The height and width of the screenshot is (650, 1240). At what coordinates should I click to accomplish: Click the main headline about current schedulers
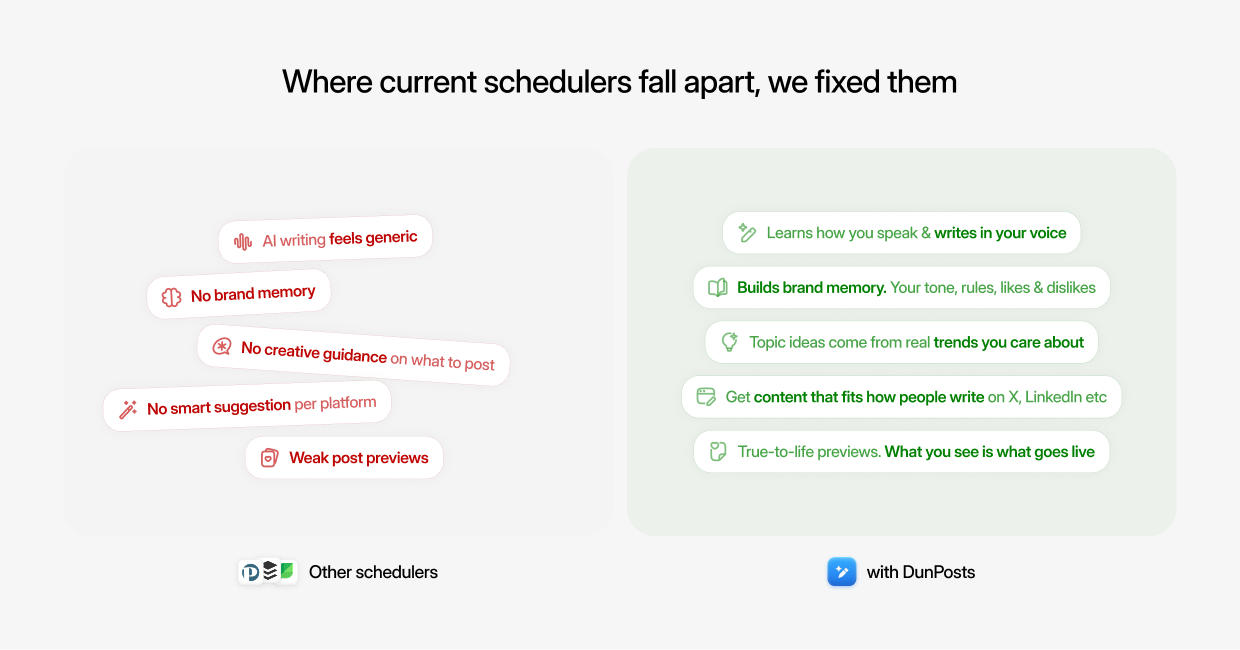click(x=620, y=81)
